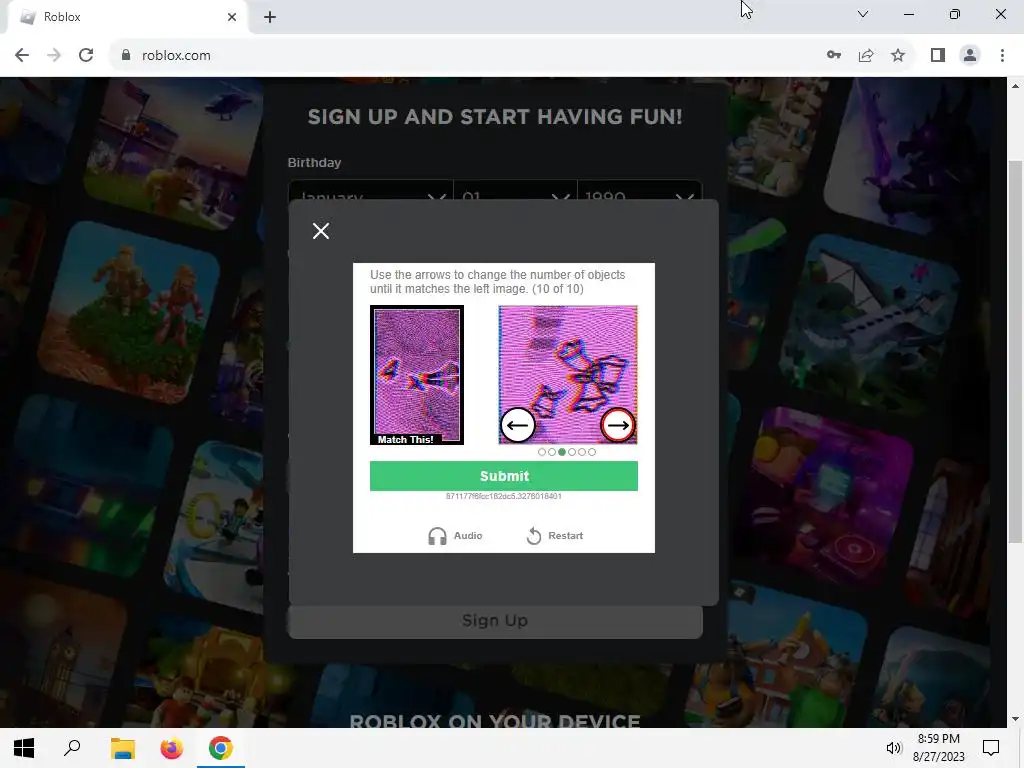Select the last pagination dot under the image
Image resolution: width=1024 pixels, height=768 pixels.
[x=592, y=452]
